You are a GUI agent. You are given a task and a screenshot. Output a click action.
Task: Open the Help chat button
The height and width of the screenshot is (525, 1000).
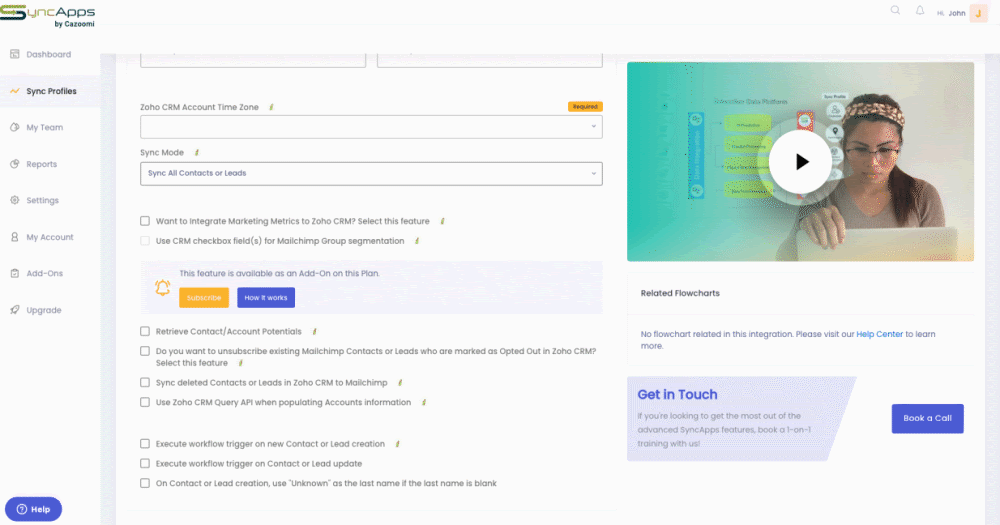33,509
